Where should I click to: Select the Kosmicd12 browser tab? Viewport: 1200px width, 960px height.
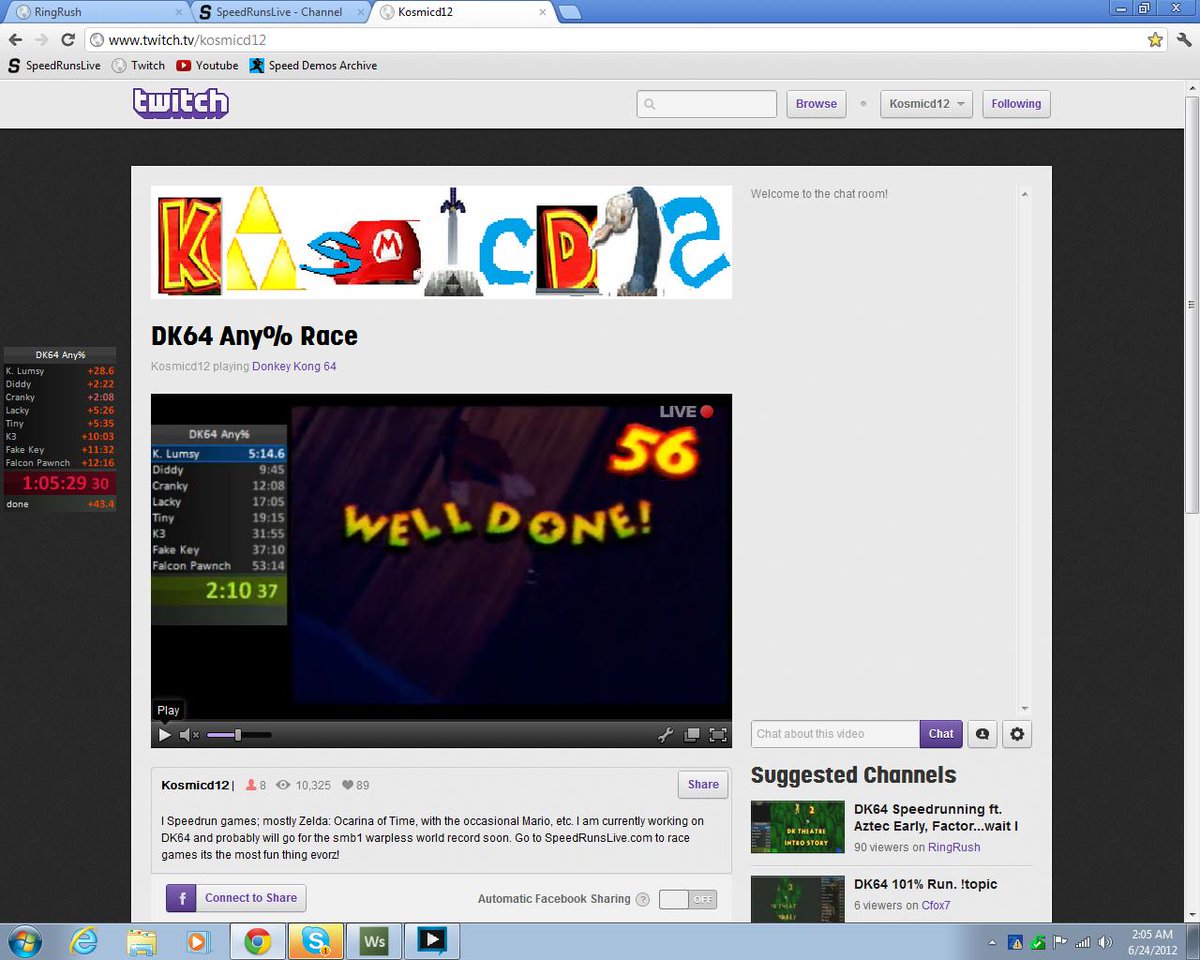(x=463, y=12)
